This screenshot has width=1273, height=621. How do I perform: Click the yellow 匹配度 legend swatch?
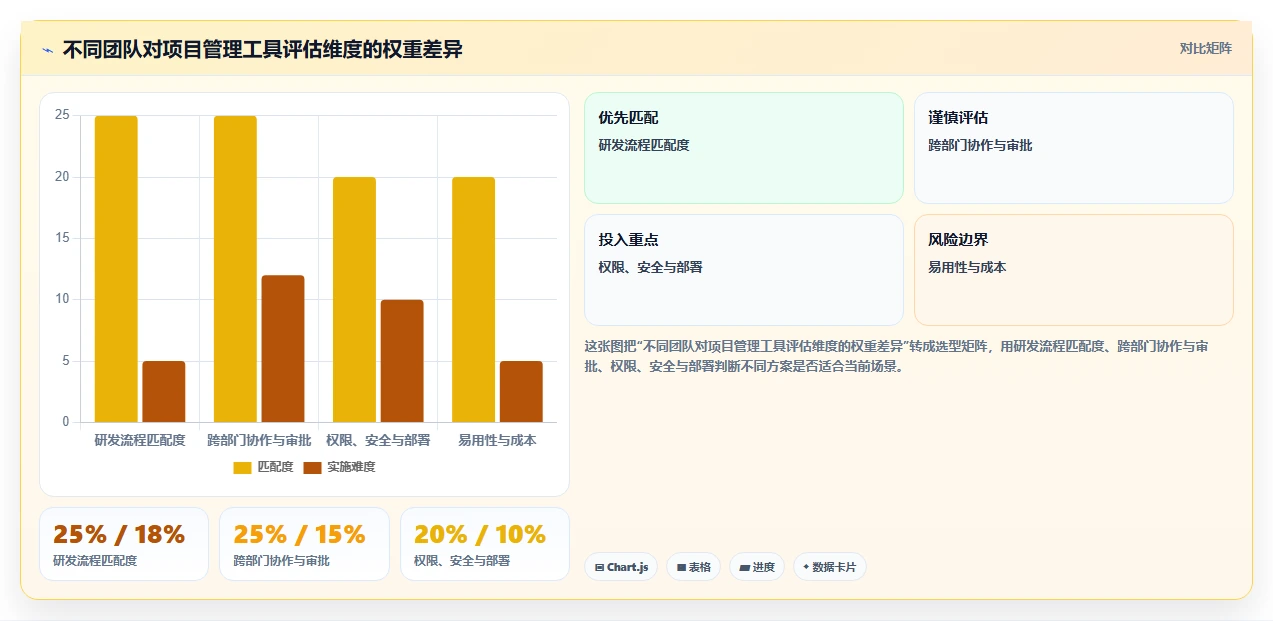point(242,467)
